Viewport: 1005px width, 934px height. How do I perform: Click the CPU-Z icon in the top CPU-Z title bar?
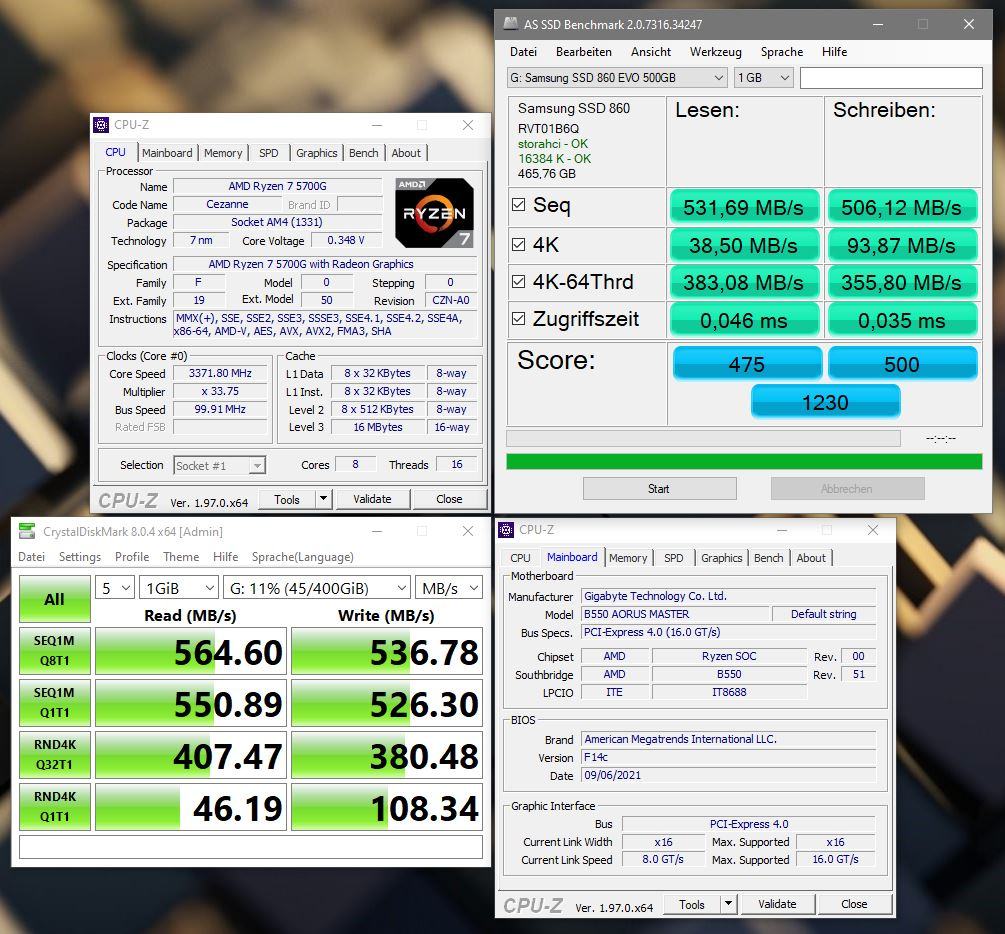101,125
